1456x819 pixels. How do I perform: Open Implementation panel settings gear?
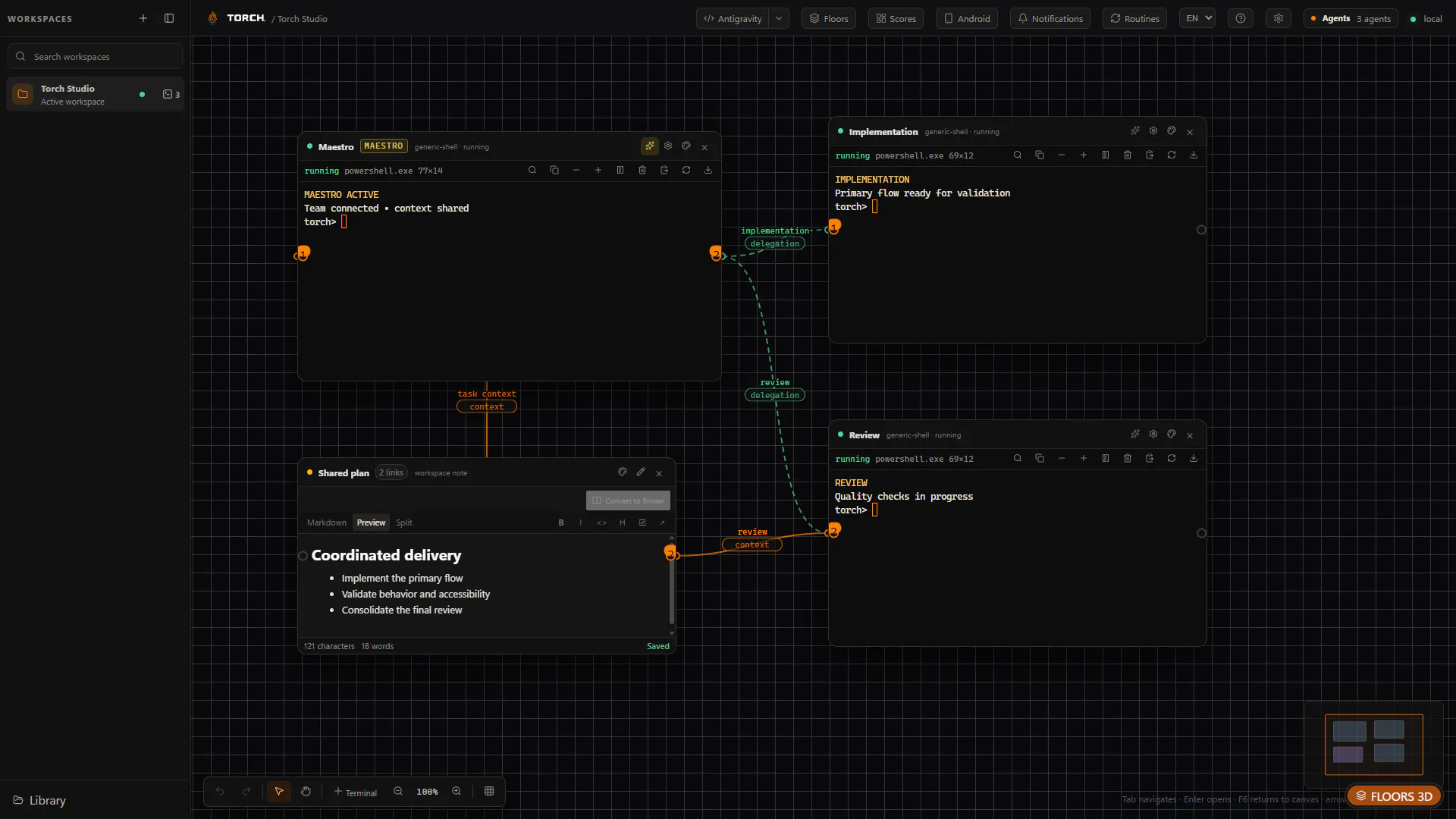click(x=1153, y=131)
